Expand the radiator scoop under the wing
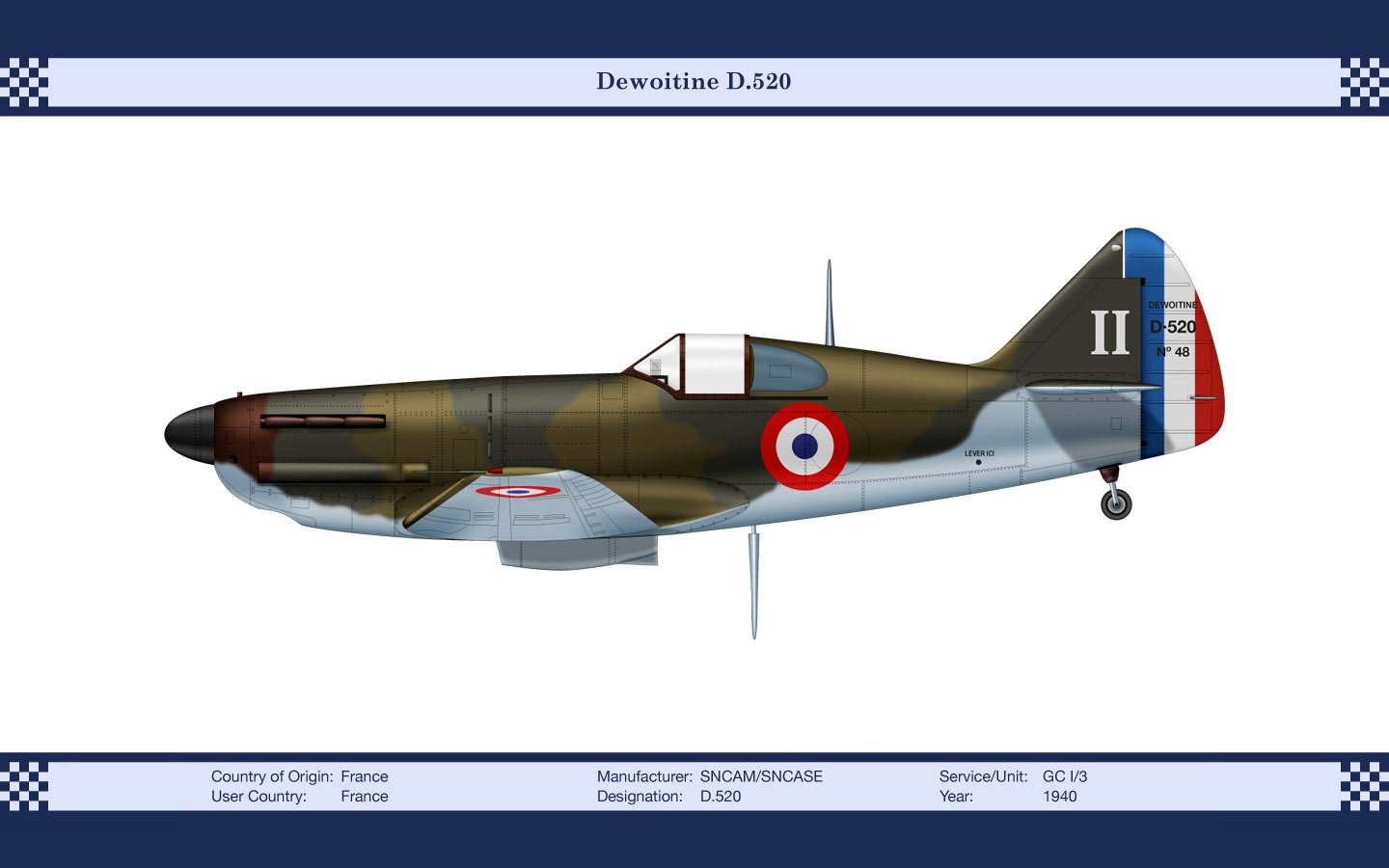 tap(579, 550)
